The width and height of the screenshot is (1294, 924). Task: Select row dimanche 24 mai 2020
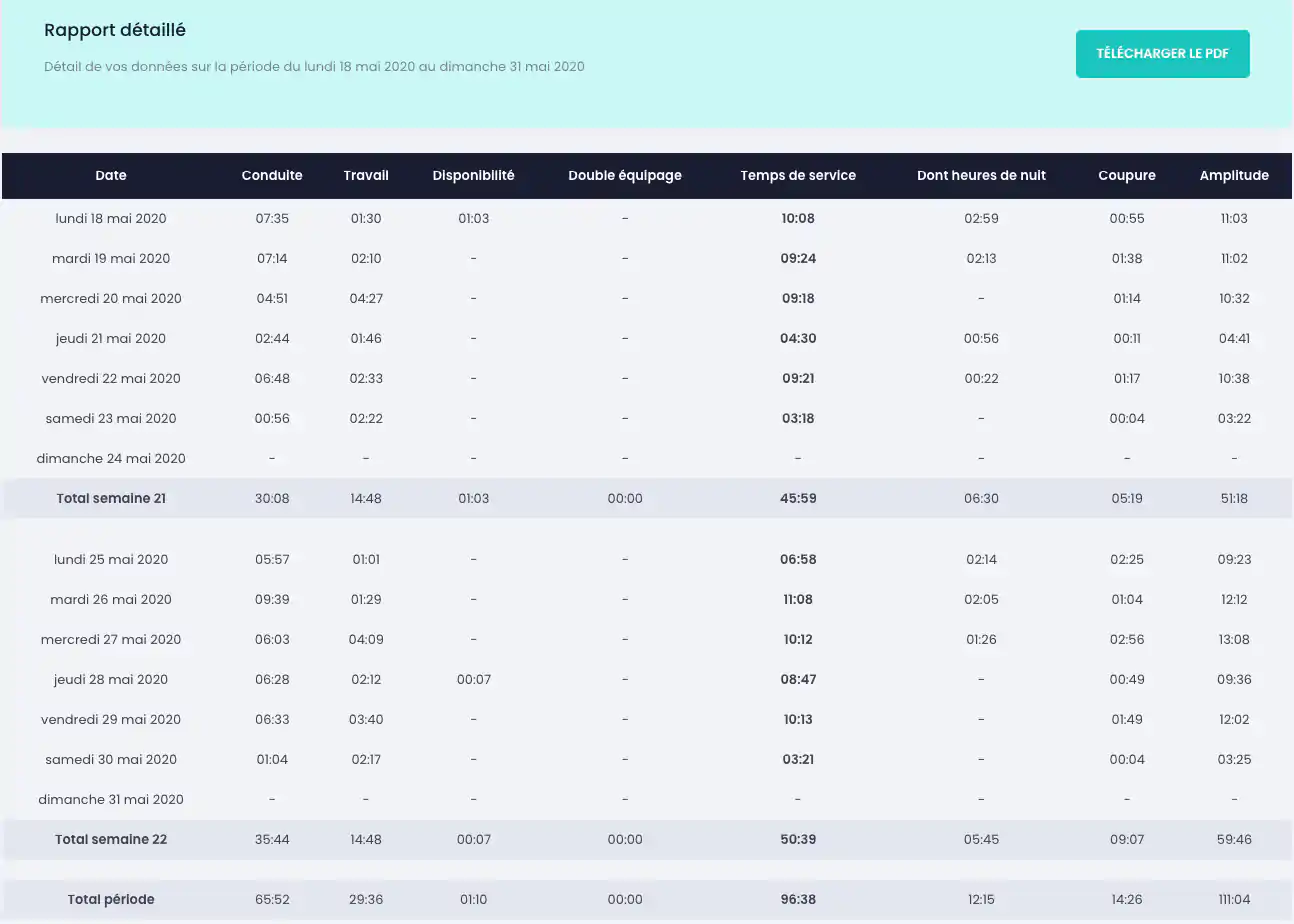click(x=647, y=458)
